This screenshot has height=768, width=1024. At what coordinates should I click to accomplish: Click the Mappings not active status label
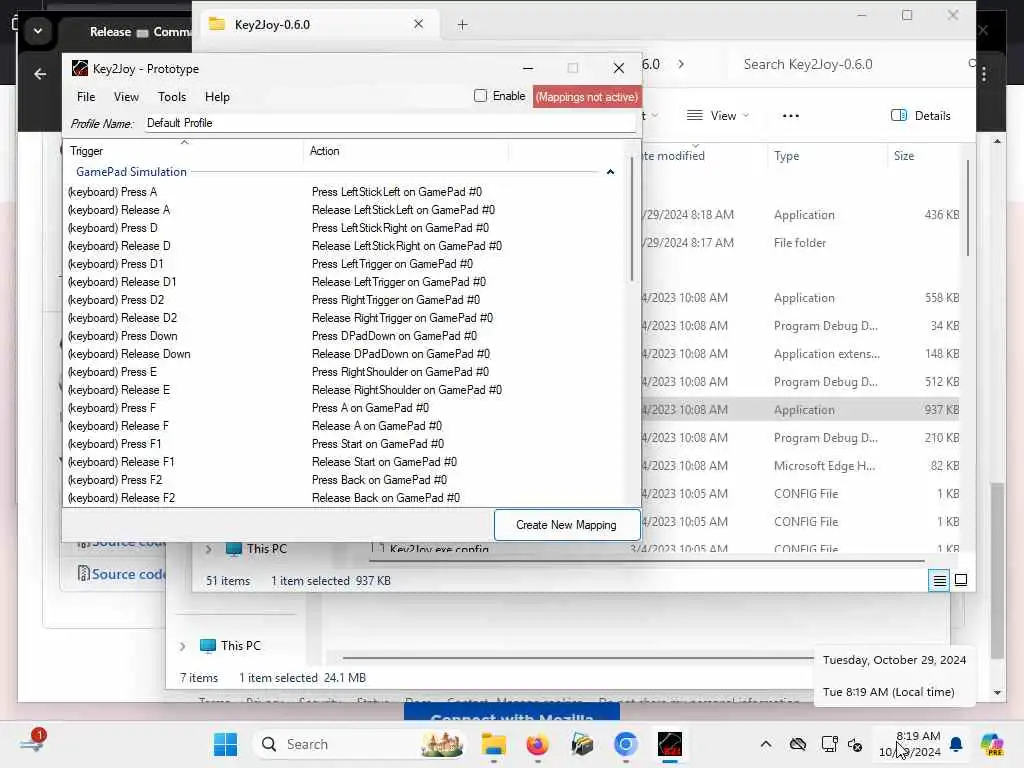tap(586, 97)
